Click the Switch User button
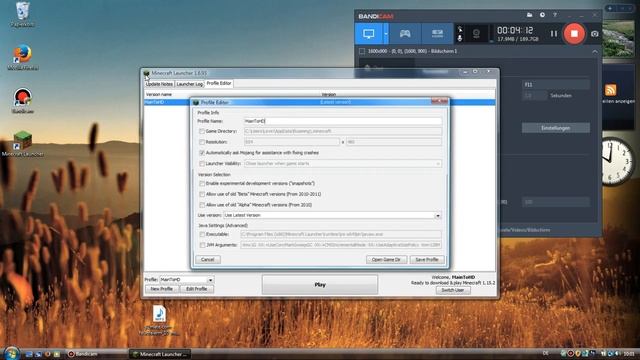This screenshot has height=360, width=640. point(453,290)
